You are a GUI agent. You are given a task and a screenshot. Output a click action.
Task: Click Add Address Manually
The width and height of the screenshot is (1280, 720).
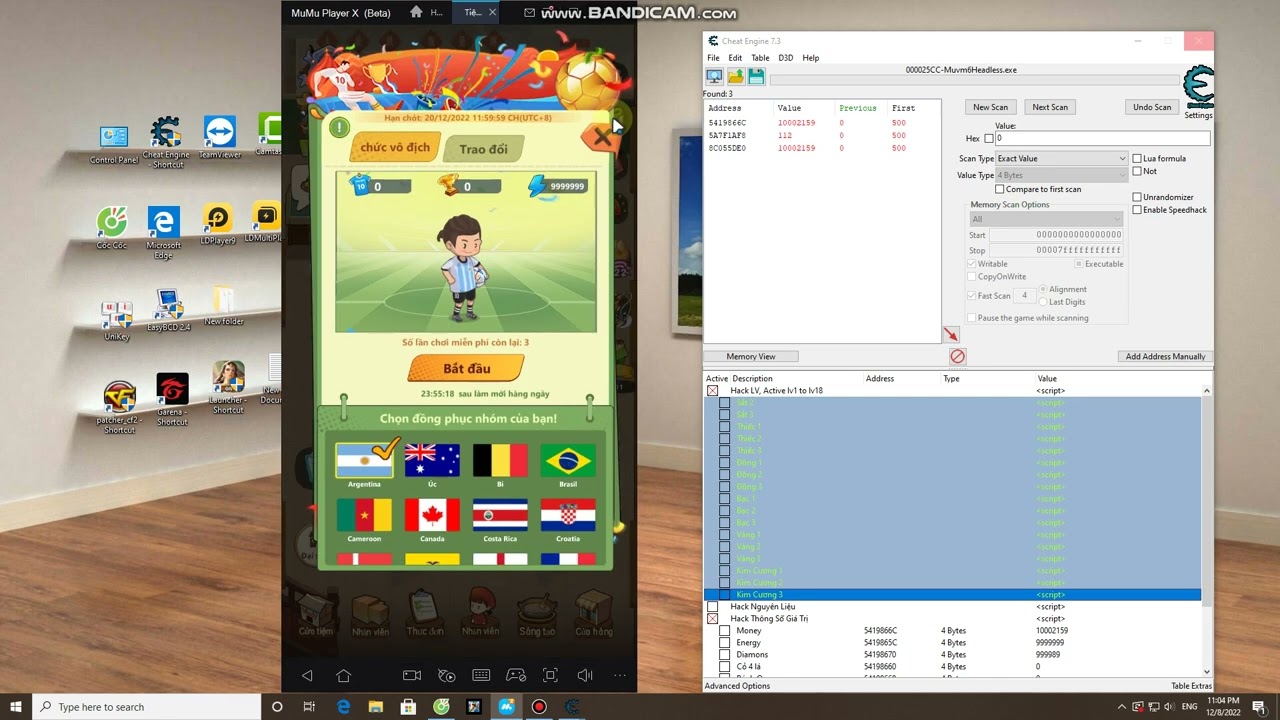[1165, 356]
